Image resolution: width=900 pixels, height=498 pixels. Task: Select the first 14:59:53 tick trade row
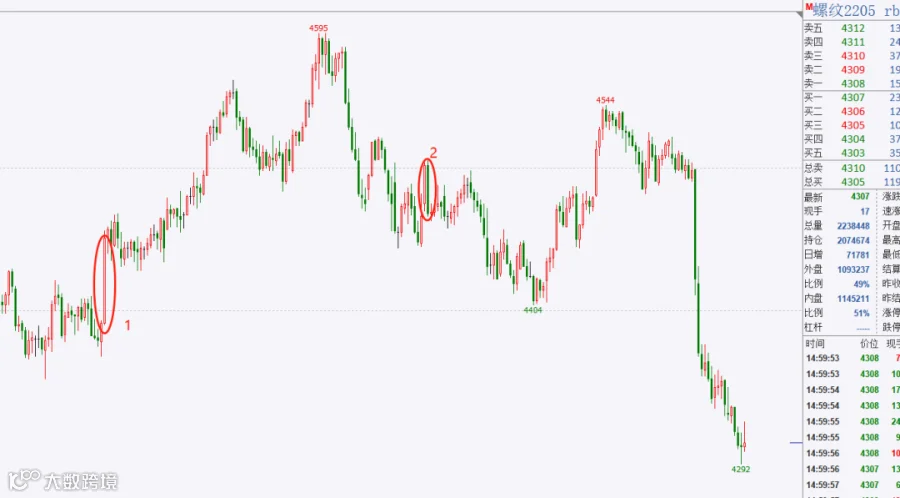[x=852, y=358]
